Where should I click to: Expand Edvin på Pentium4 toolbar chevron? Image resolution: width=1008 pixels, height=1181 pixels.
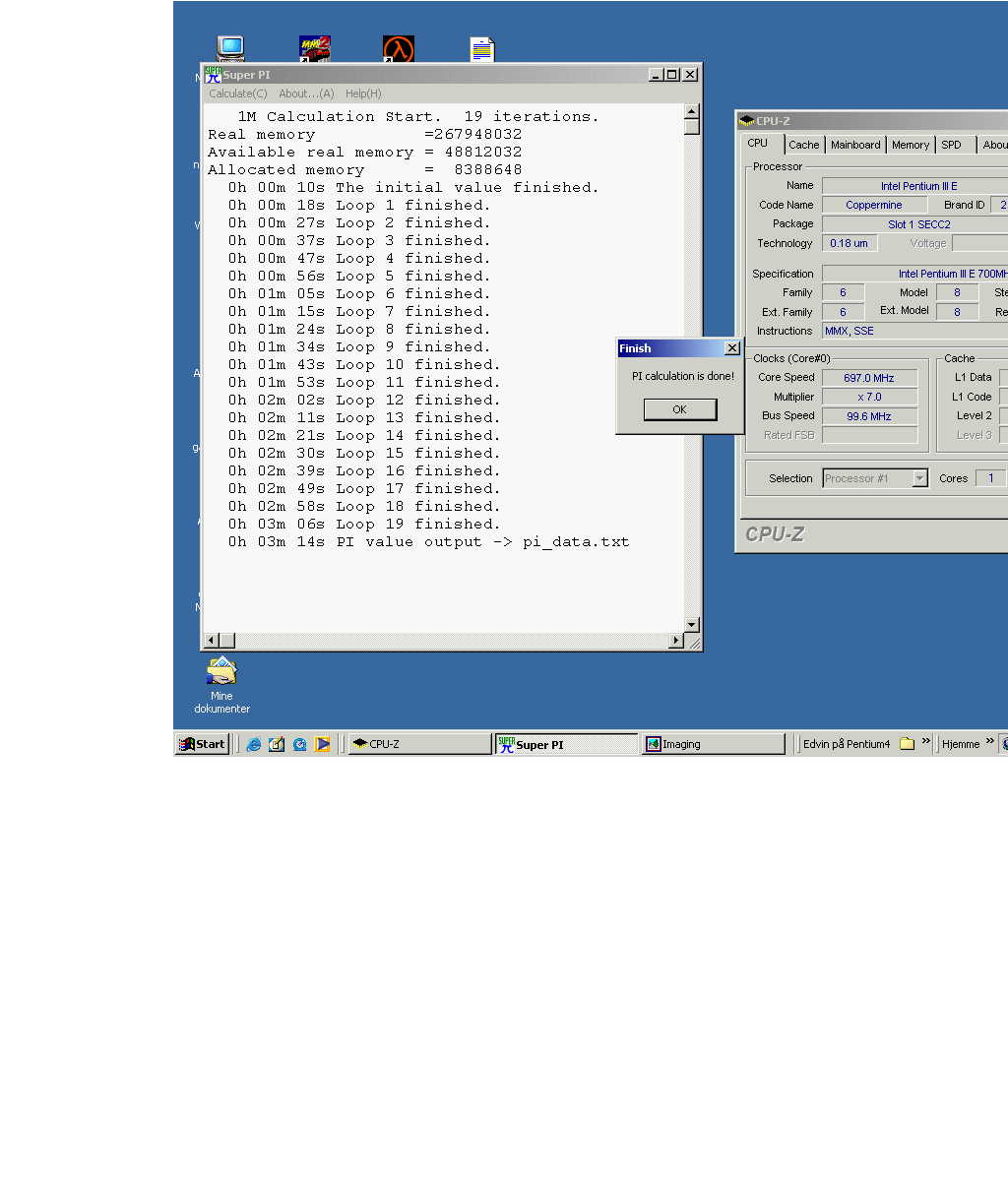point(925,742)
